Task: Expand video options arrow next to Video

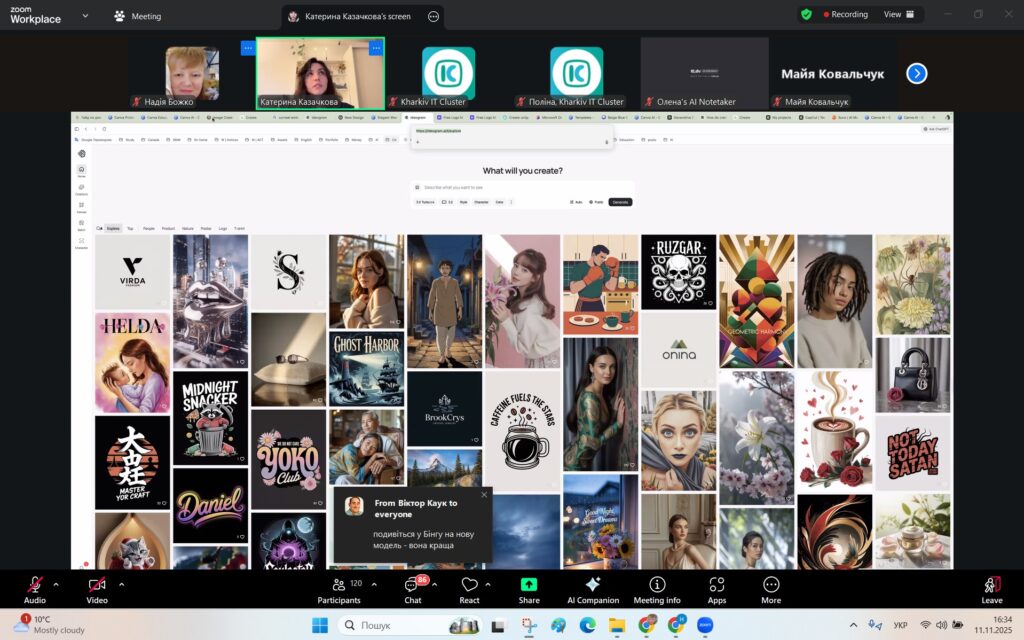Action: (x=122, y=584)
